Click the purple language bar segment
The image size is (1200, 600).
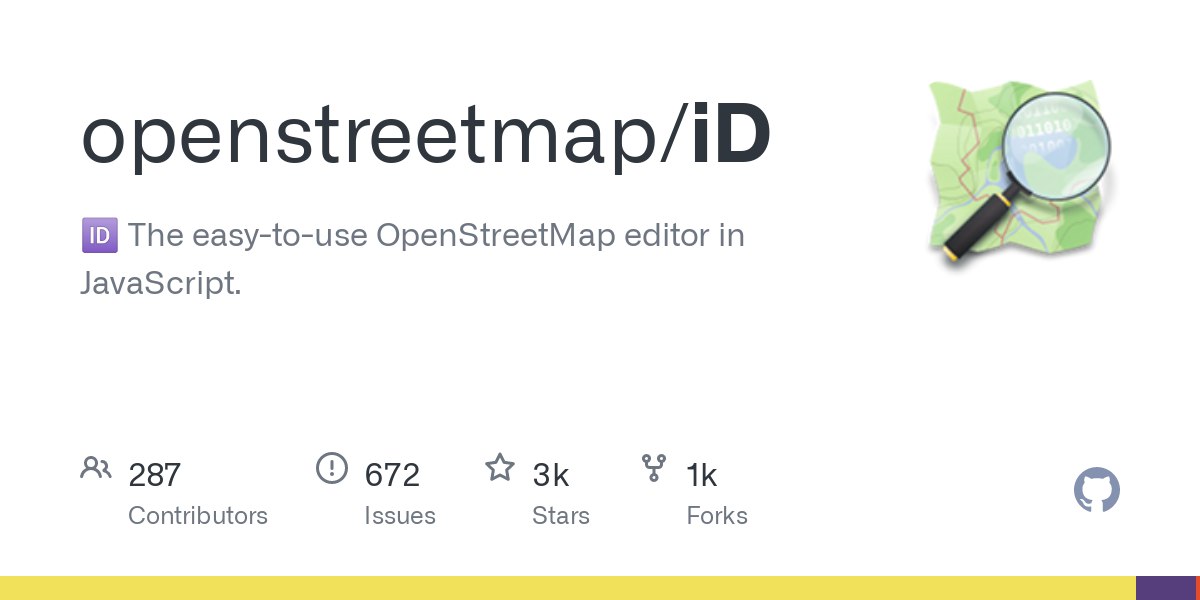coord(1166,588)
